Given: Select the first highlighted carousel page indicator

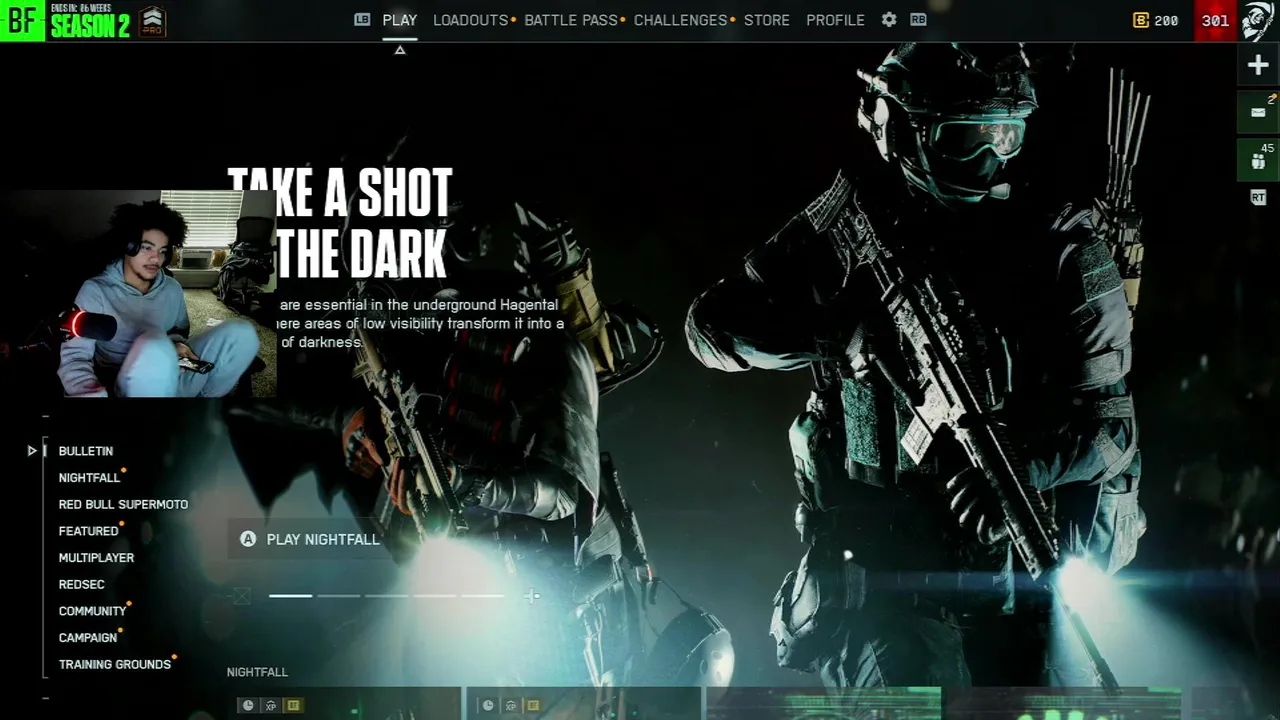Looking at the screenshot, I should 291,596.
